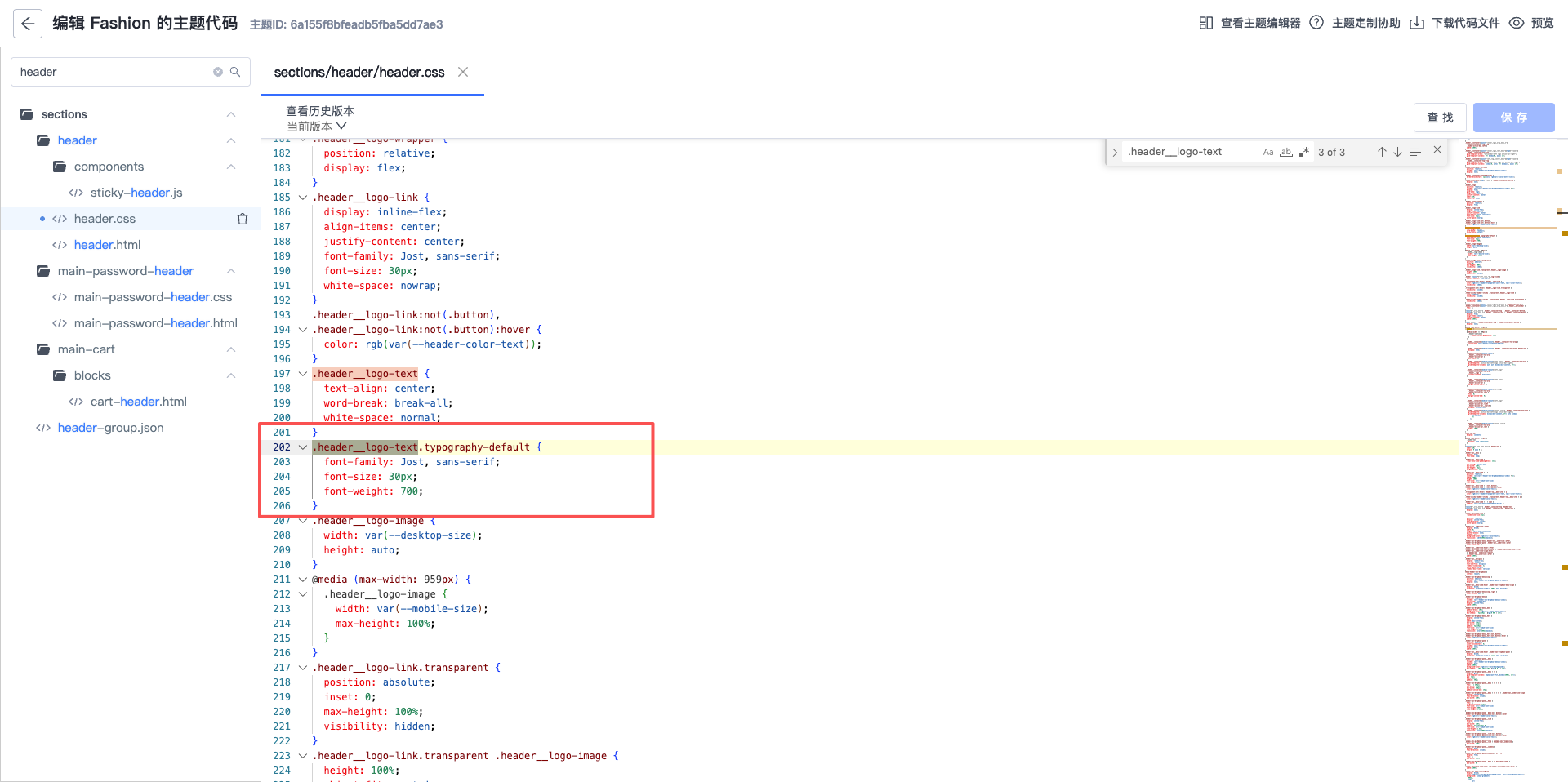Open the current version dropdown
This screenshot has width=1568, height=782.
click(317, 127)
